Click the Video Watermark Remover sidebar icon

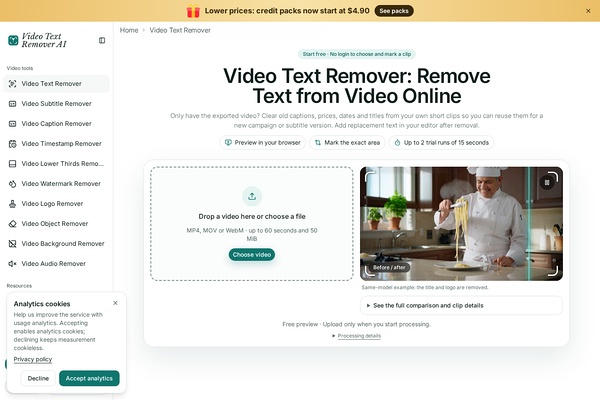pyautogui.click(x=13, y=184)
